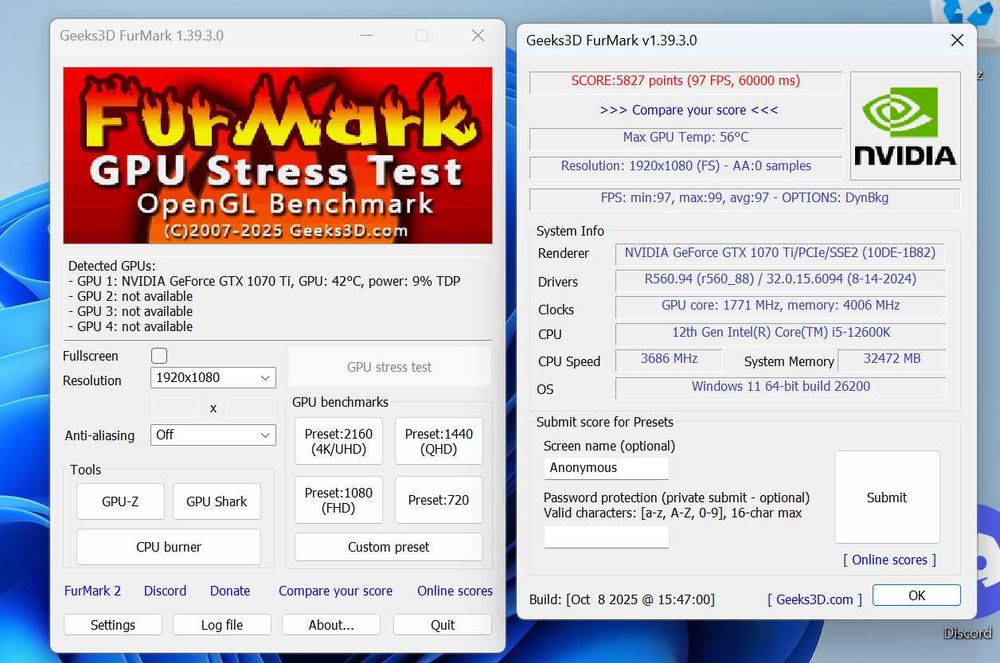Open the Settings button

click(x=113, y=625)
